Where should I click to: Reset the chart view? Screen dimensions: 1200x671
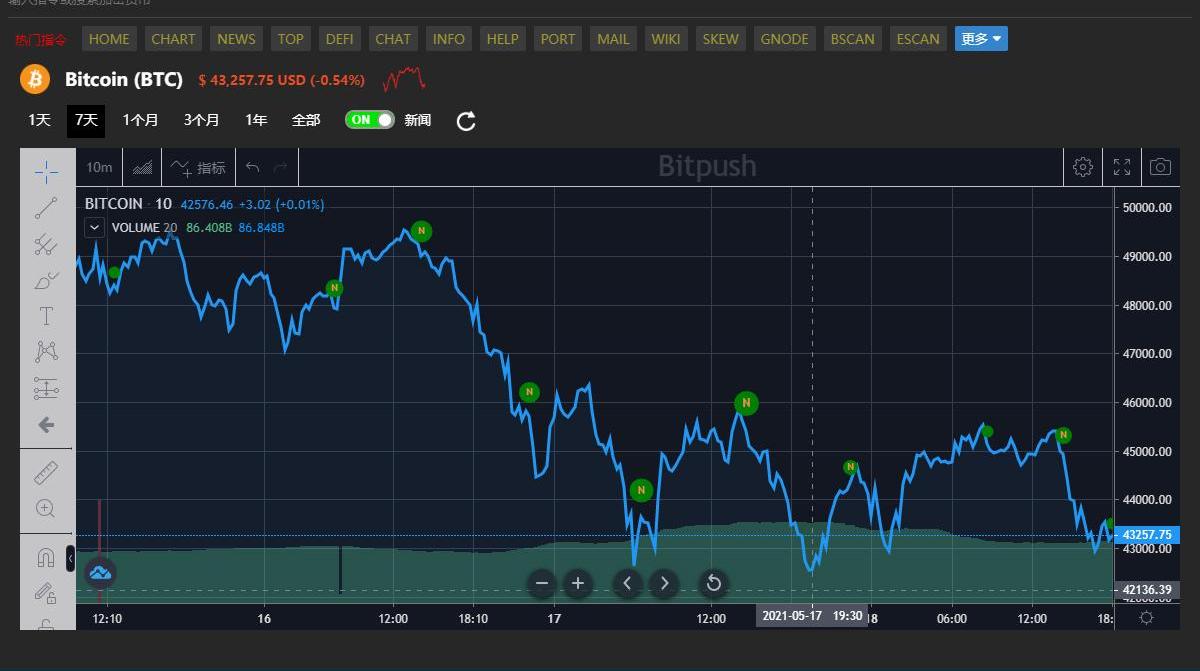tap(713, 583)
